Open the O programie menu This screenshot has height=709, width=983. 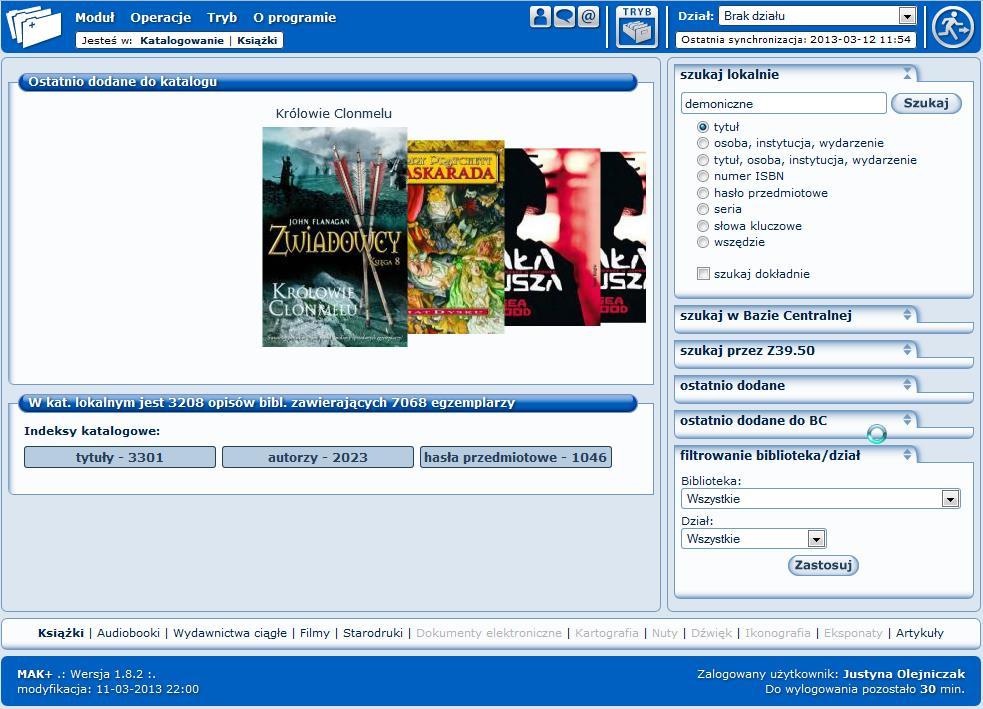[x=294, y=18]
